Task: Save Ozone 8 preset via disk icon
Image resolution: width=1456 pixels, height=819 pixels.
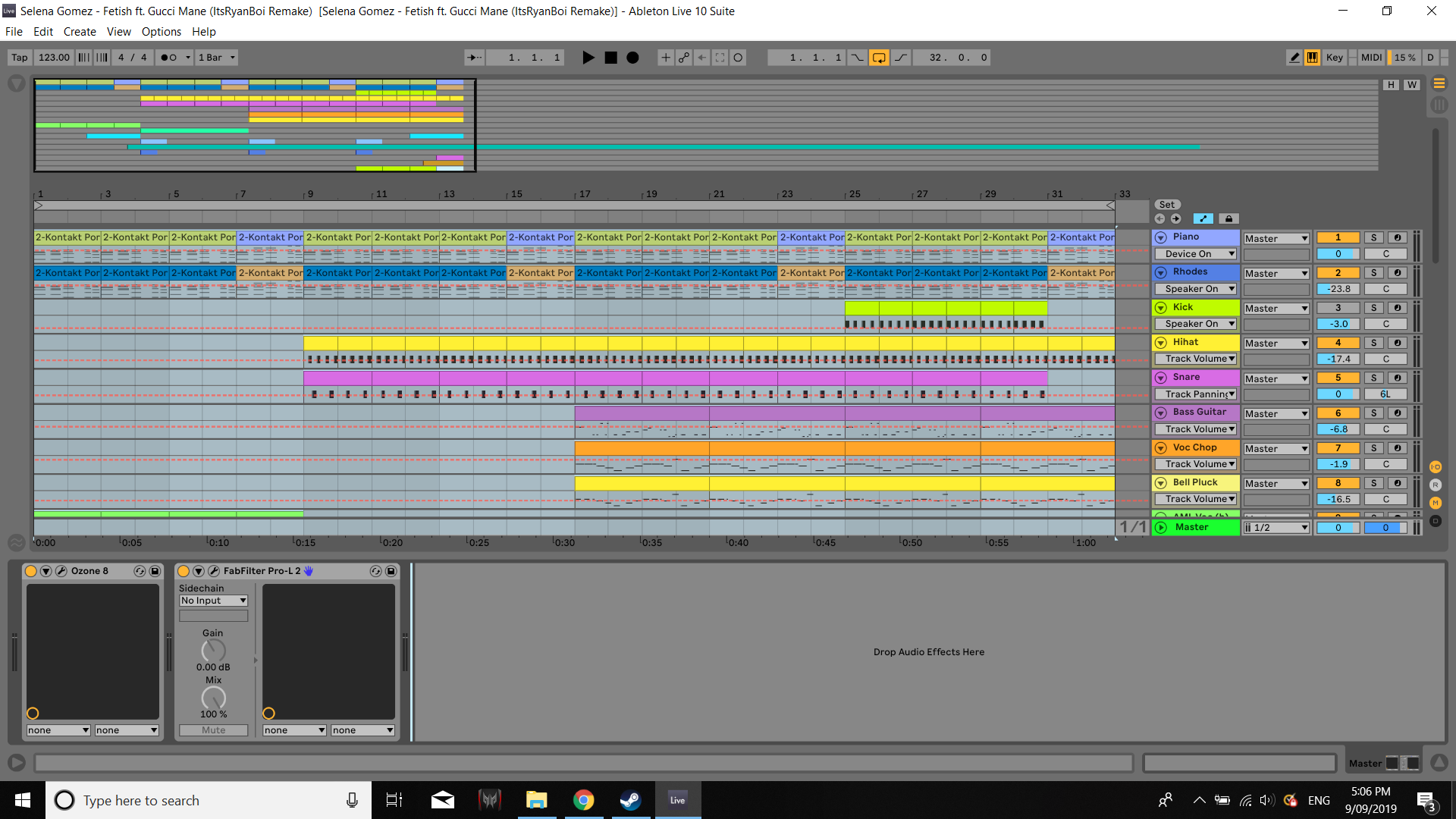Action: point(155,571)
